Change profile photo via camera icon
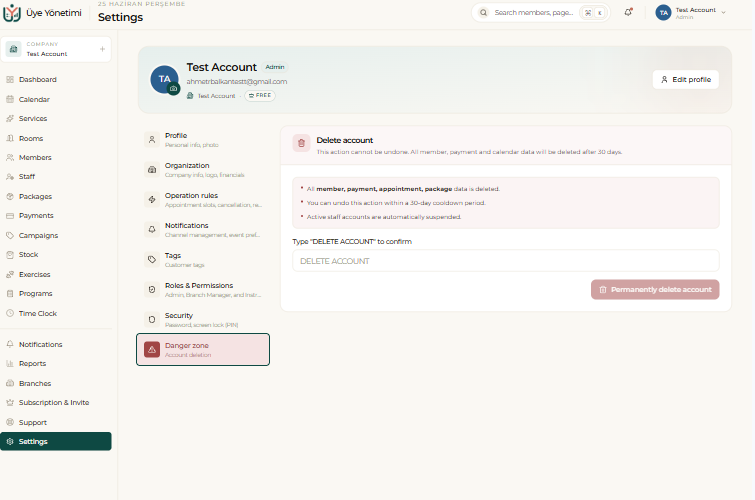This screenshot has height=500, width=755. point(174,89)
